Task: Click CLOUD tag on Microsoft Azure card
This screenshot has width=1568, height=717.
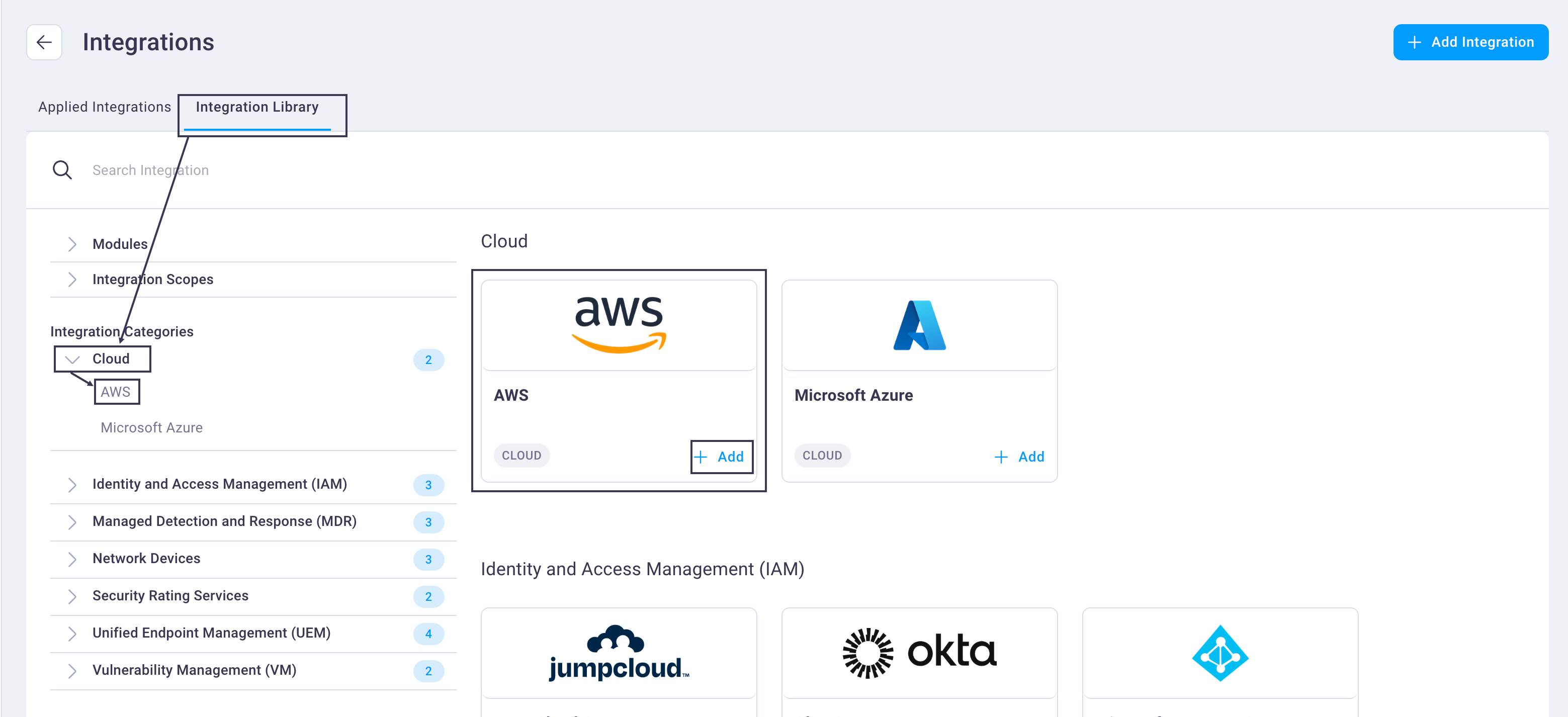Action: click(x=822, y=455)
